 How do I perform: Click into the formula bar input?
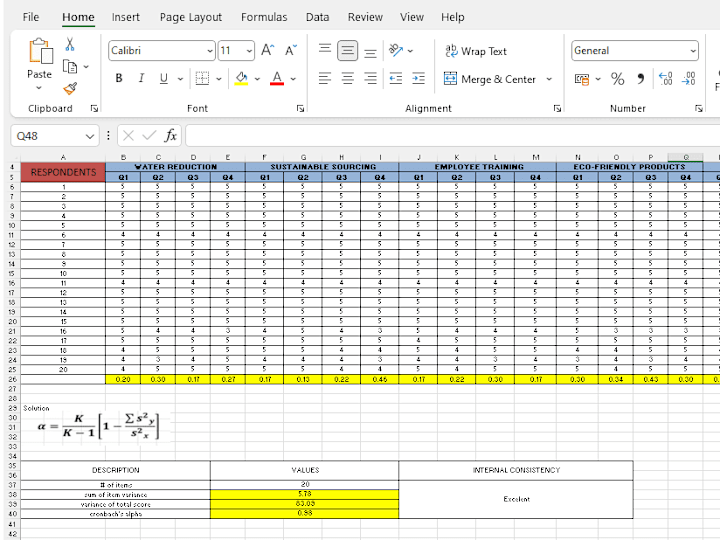pyautogui.click(x=452, y=135)
